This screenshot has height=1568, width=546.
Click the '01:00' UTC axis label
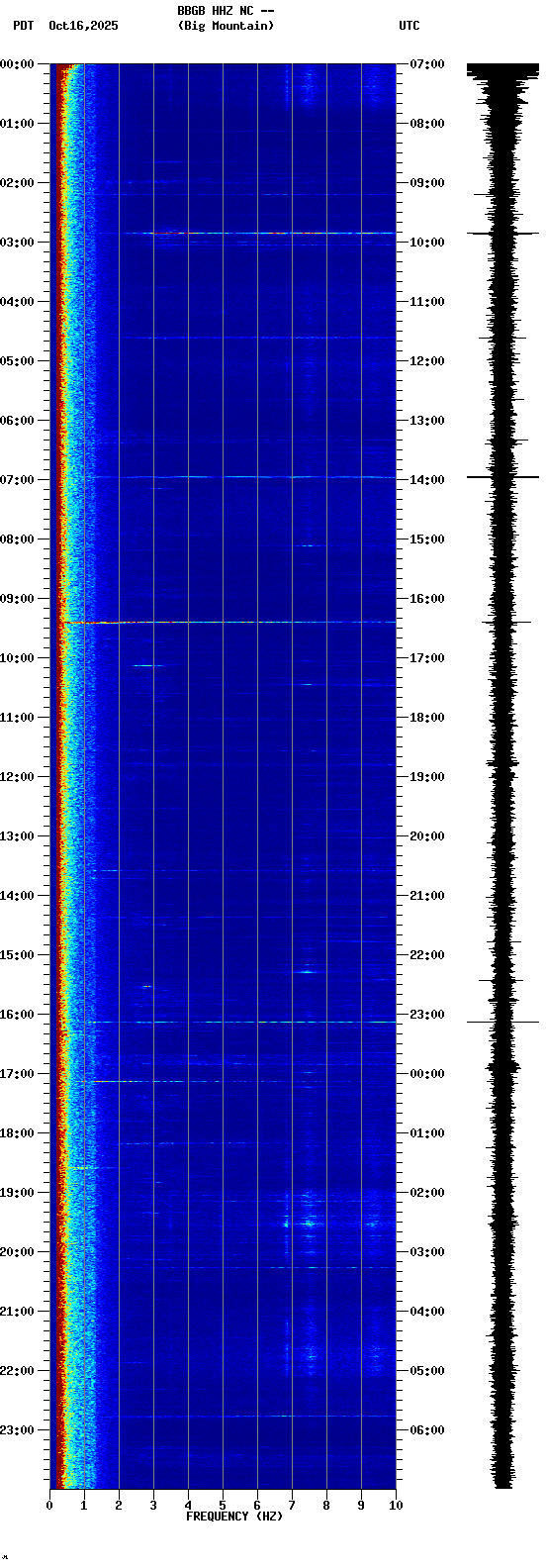pyautogui.click(x=427, y=1133)
